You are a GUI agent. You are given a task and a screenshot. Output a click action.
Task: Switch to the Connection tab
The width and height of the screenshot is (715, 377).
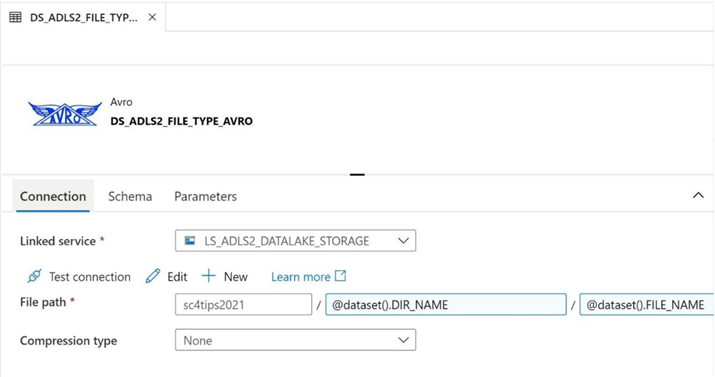[x=53, y=196]
